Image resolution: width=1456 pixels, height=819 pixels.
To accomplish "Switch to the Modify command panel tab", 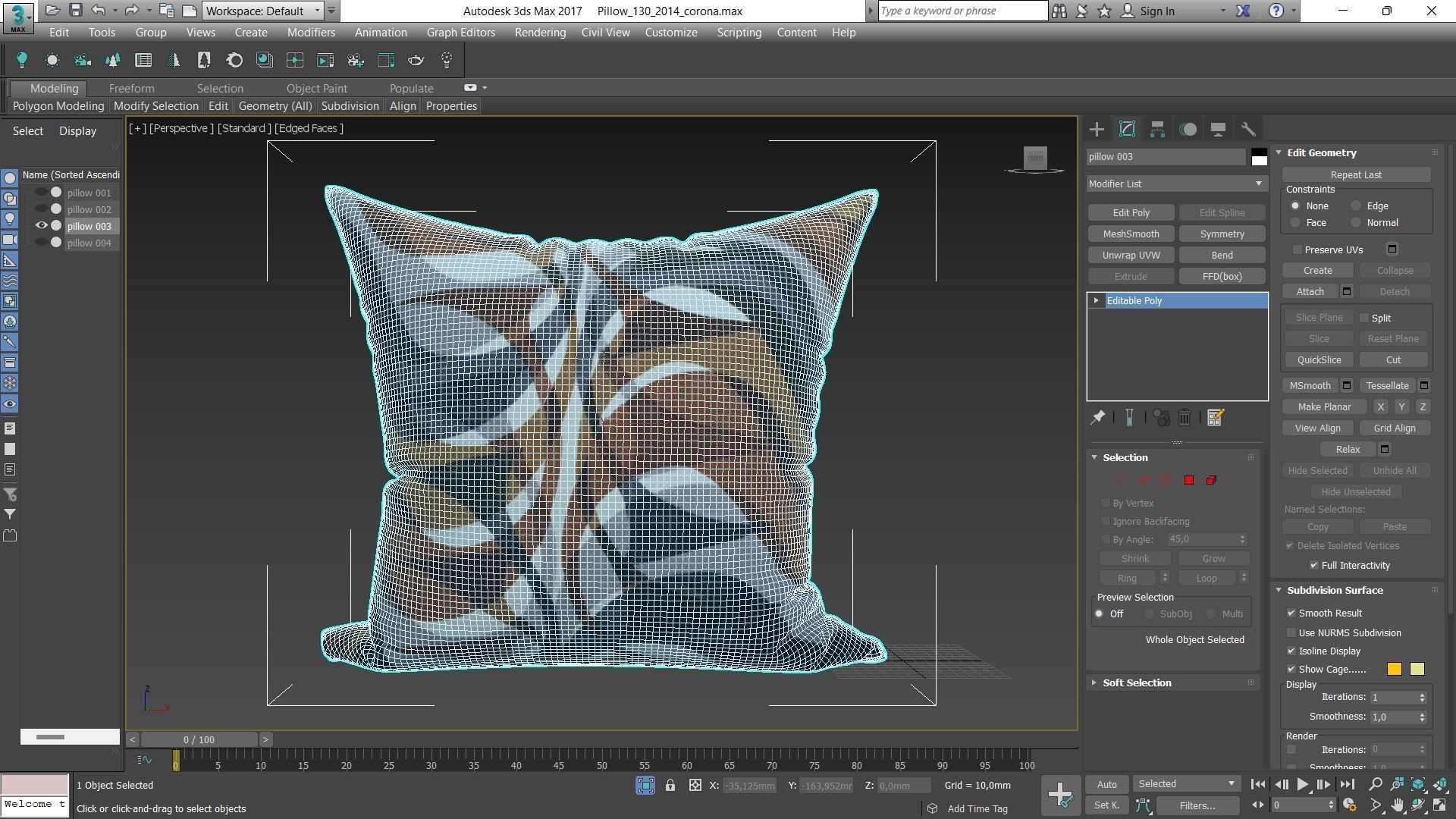I will [x=1127, y=130].
